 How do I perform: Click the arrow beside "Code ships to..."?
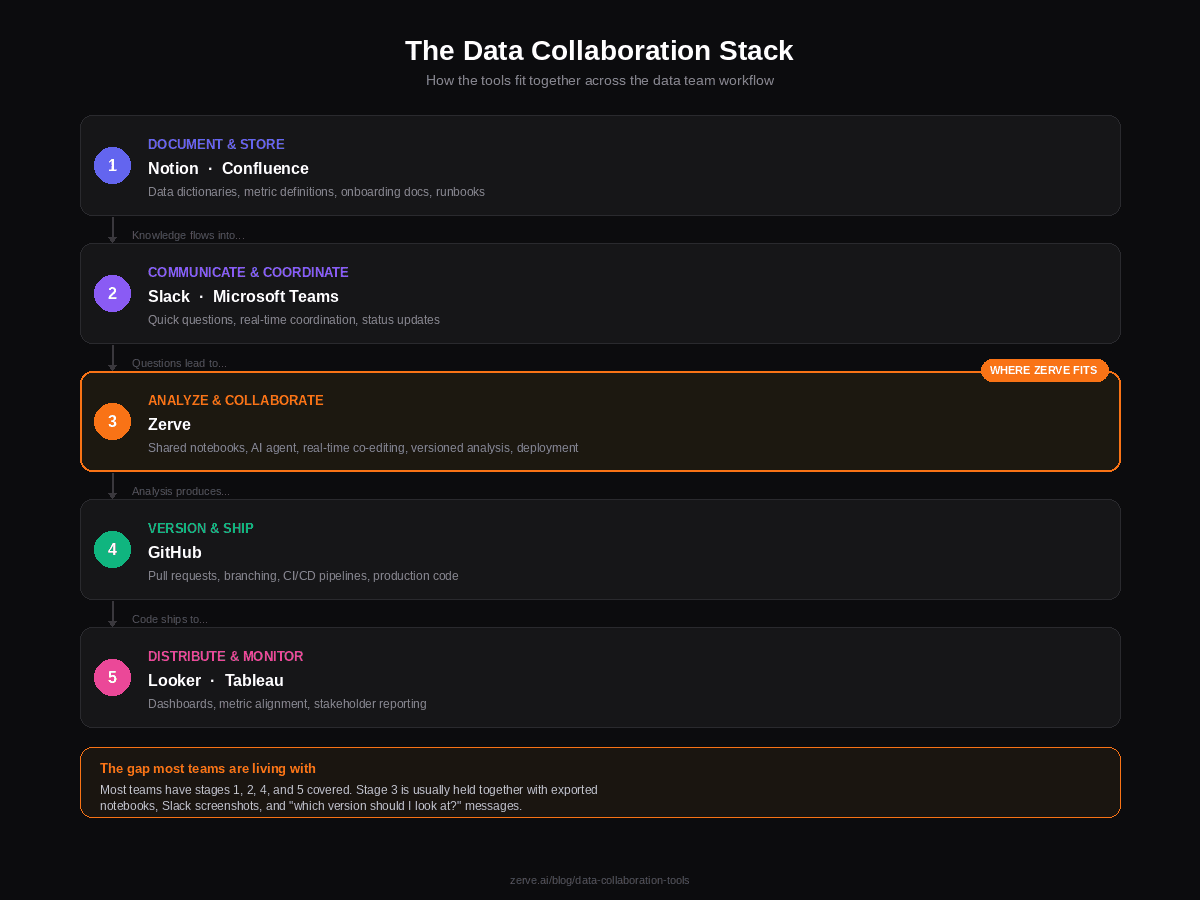point(113,614)
